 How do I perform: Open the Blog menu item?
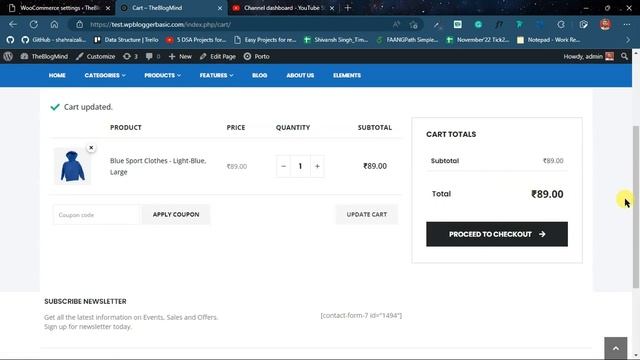260,76
